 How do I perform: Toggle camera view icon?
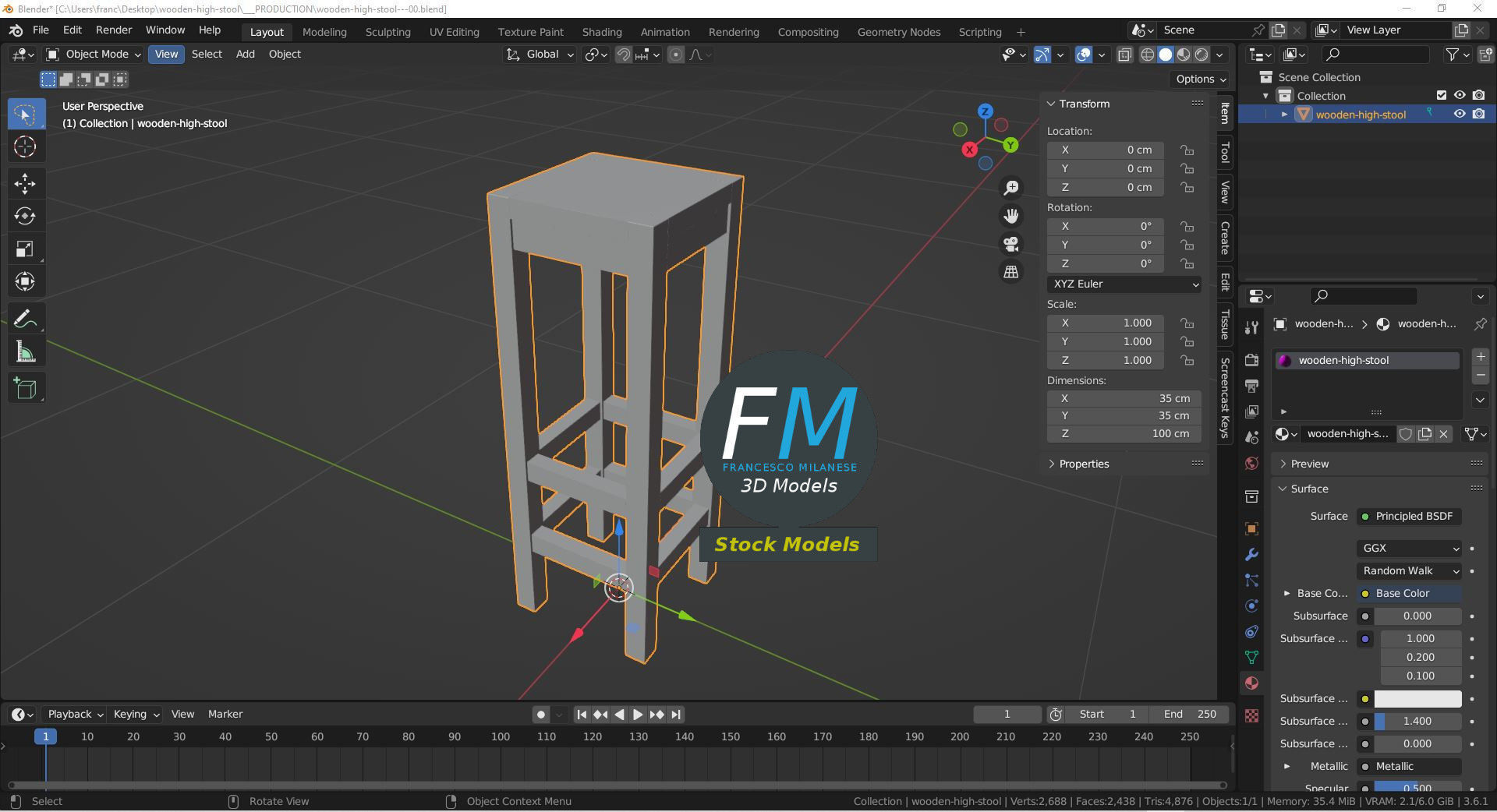pos(1011,244)
